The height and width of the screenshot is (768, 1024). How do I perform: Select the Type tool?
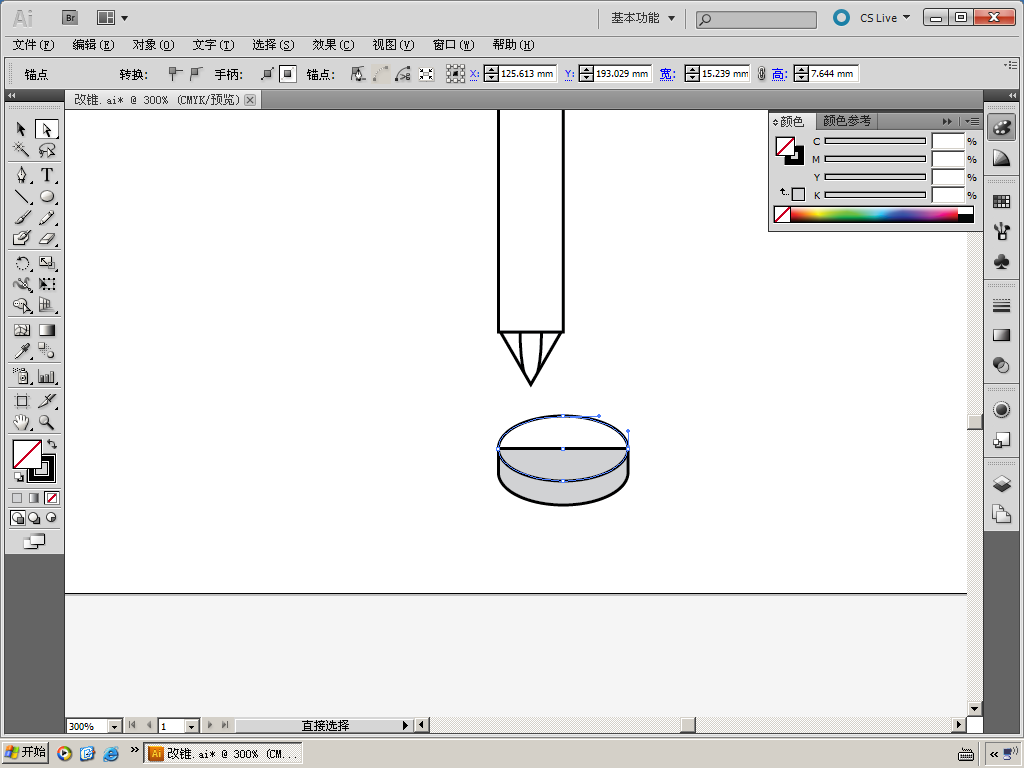(x=47, y=175)
